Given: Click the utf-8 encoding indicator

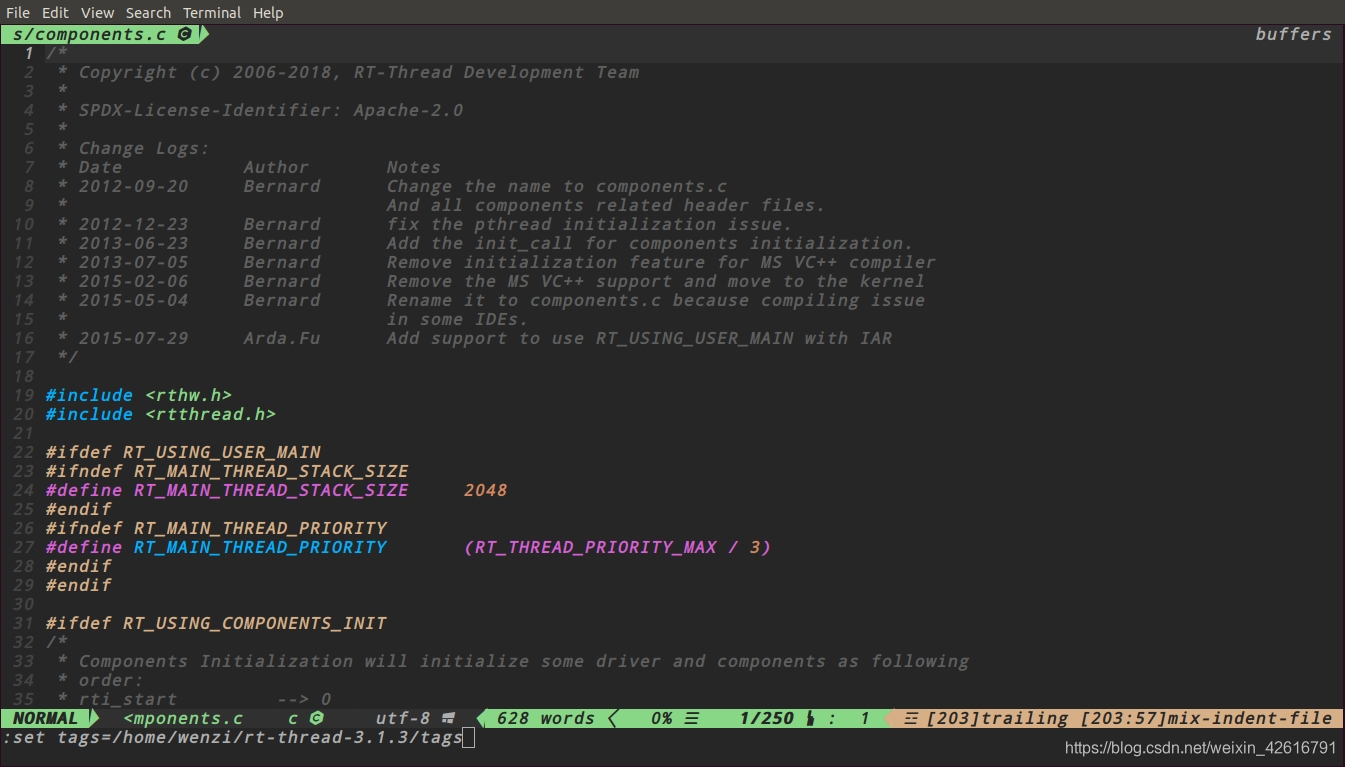Looking at the screenshot, I should click(x=403, y=718).
